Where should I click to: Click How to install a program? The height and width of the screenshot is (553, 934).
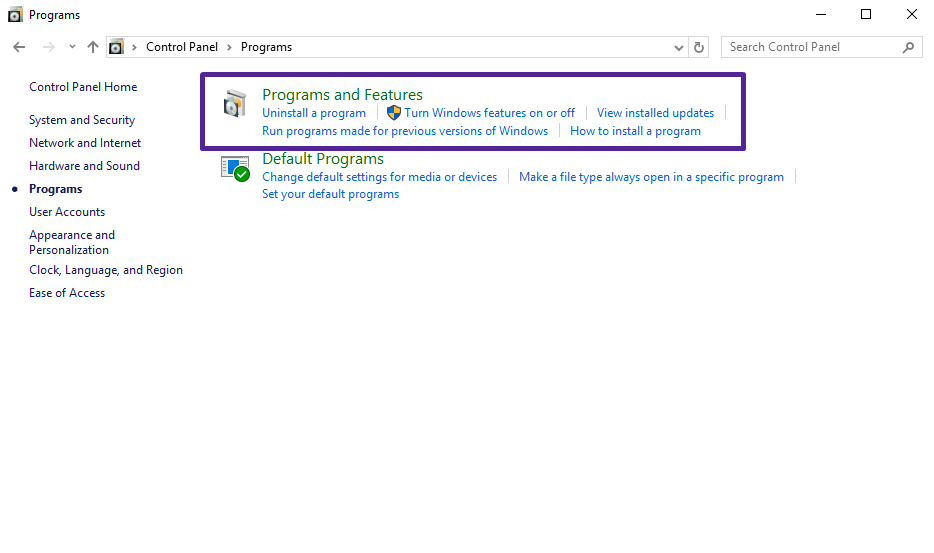click(x=636, y=131)
